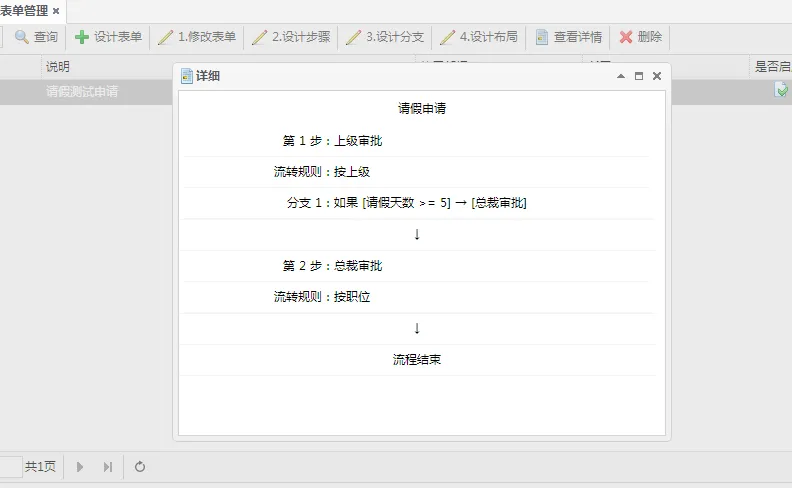Close the 表单管理 tab
Viewport: 792px width, 488px height.
click(x=56, y=11)
